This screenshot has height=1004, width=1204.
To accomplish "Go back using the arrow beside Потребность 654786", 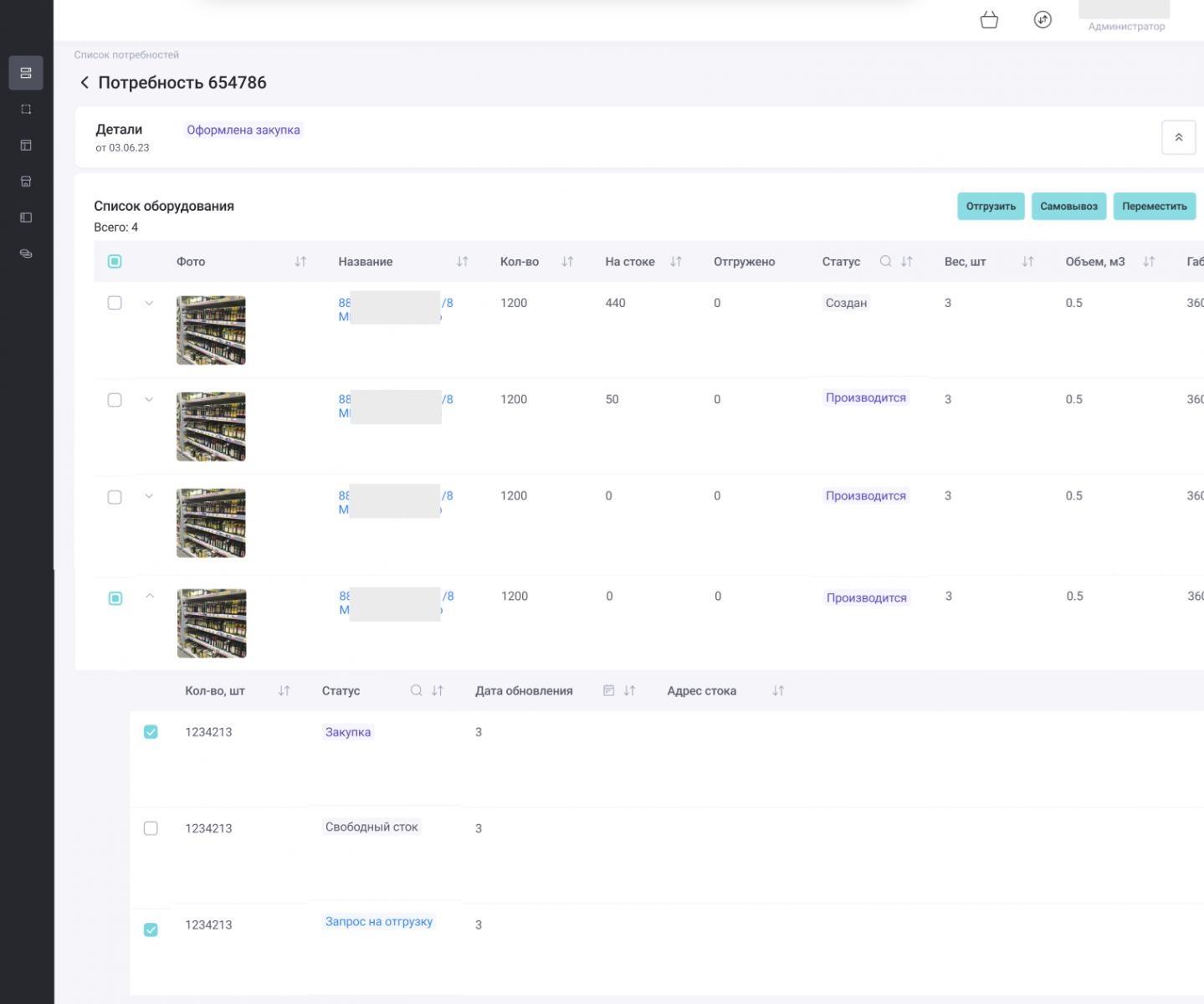I will tap(84, 83).
